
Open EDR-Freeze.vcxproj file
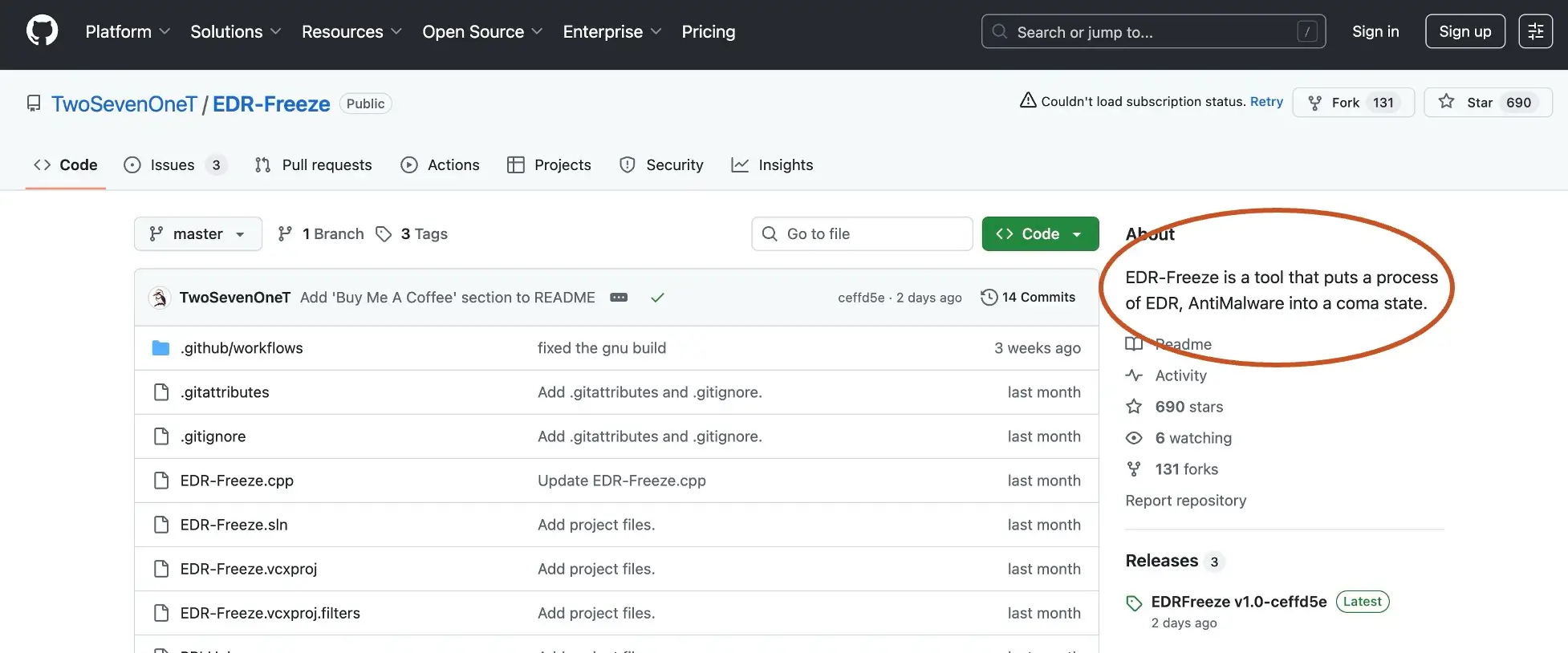click(x=249, y=569)
